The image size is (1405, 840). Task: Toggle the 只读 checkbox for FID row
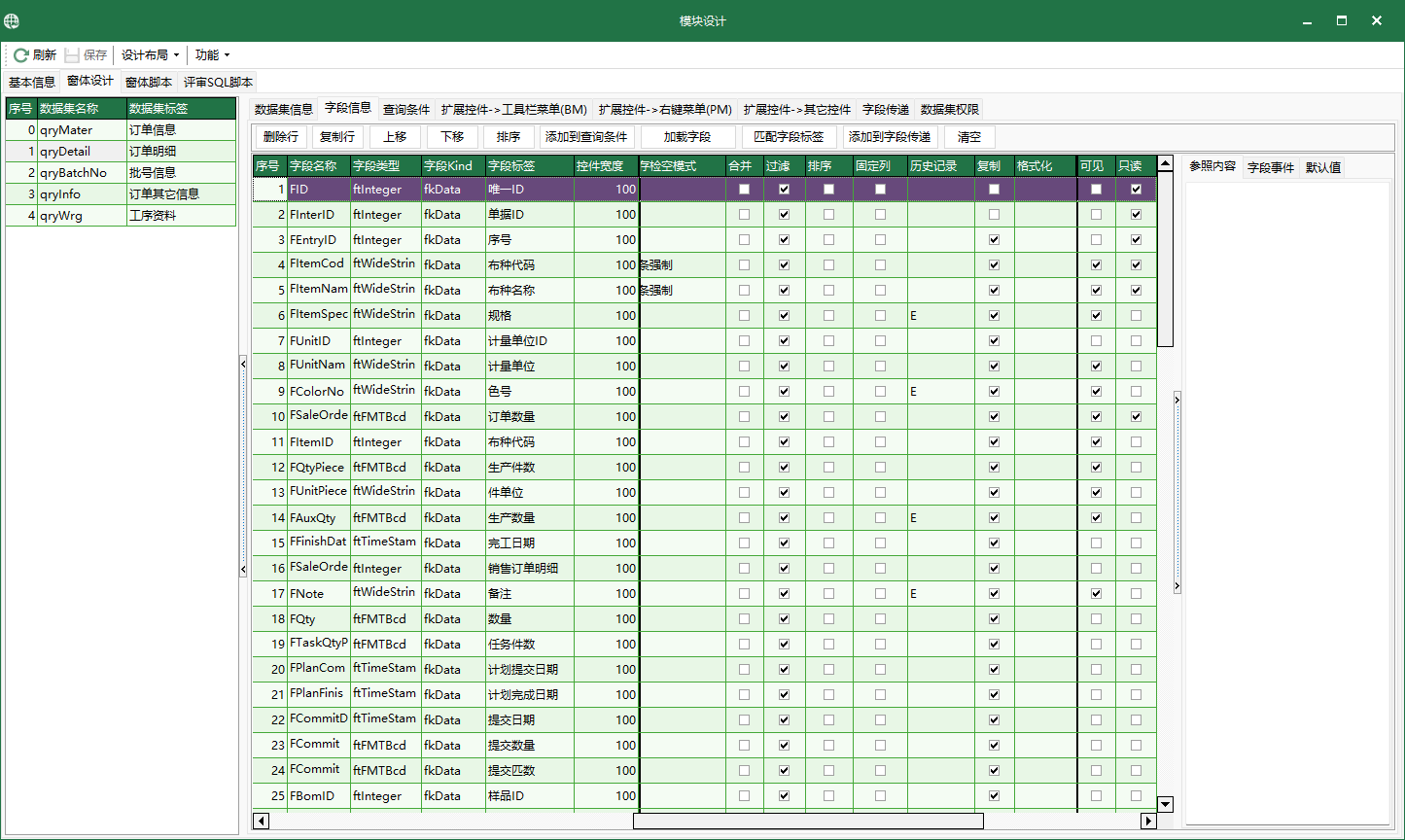1136,190
